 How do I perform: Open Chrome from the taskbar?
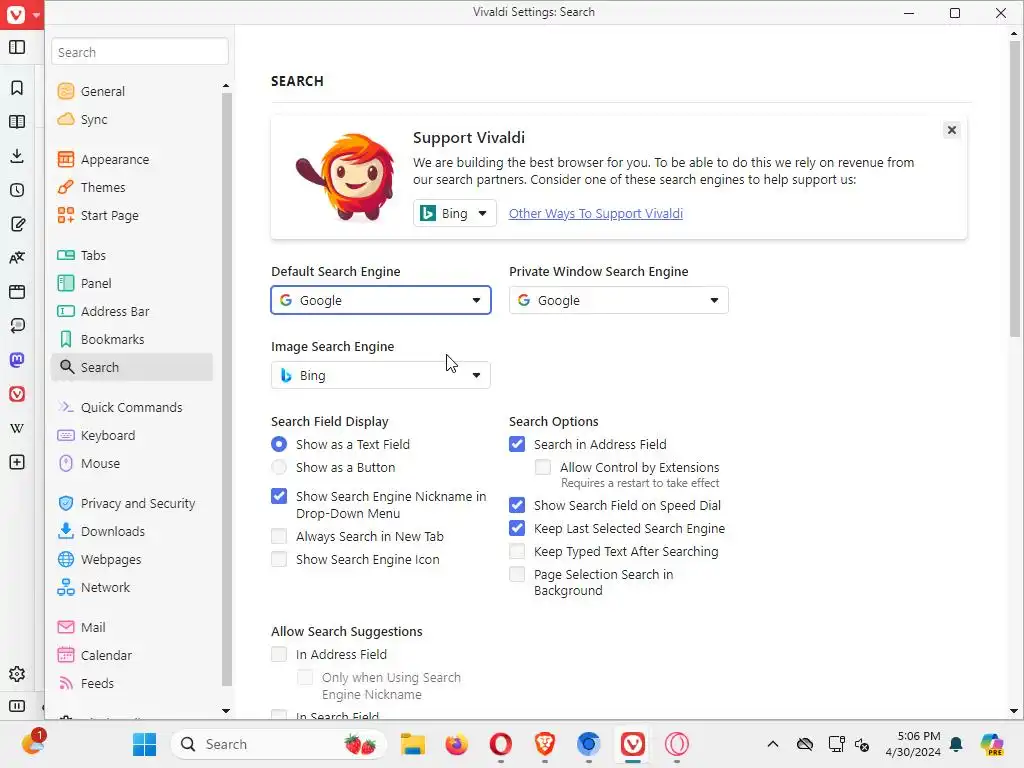pyautogui.click(x=588, y=744)
